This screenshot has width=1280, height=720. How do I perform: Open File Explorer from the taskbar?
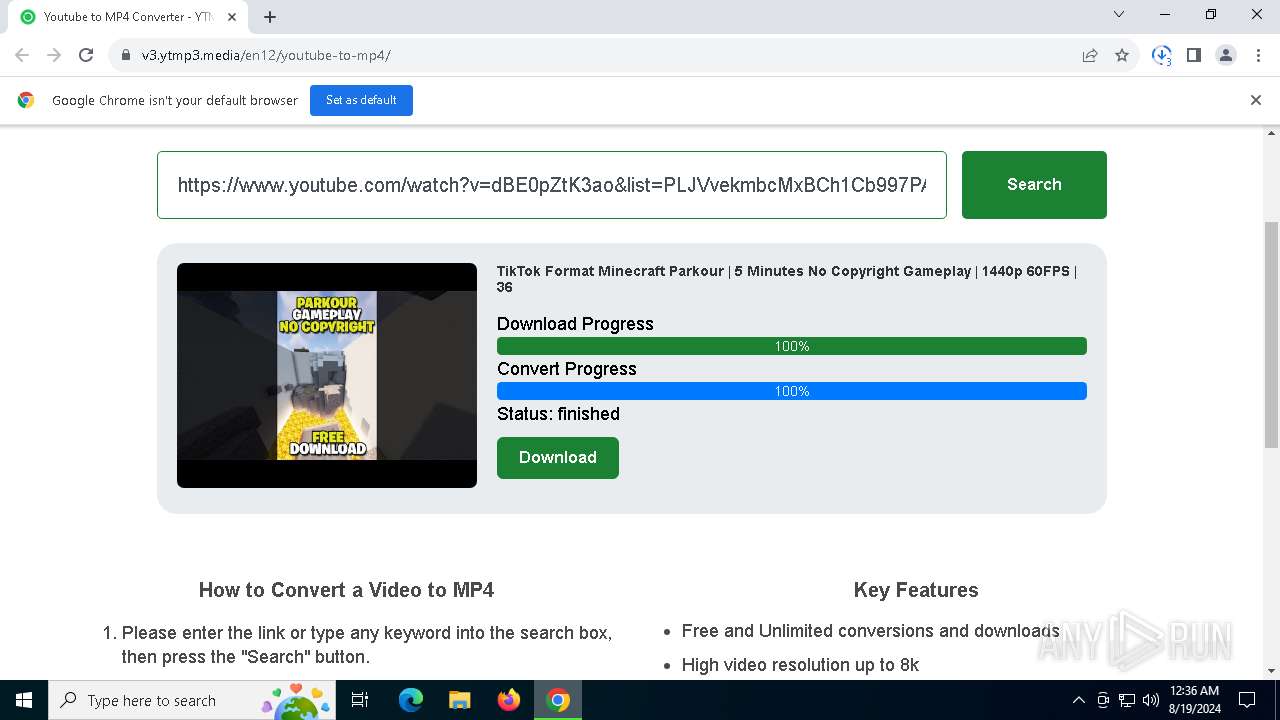tap(460, 700)
